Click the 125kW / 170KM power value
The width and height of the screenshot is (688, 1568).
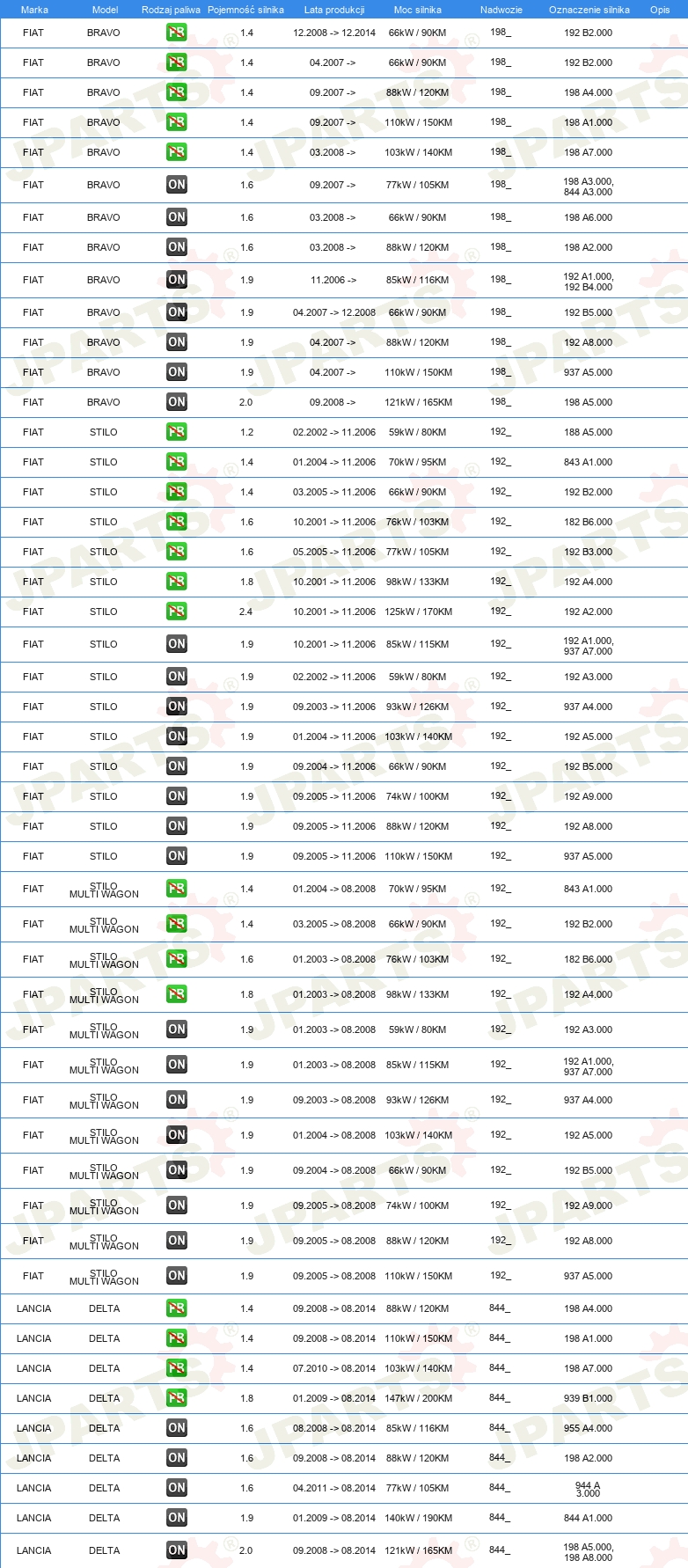419,612
